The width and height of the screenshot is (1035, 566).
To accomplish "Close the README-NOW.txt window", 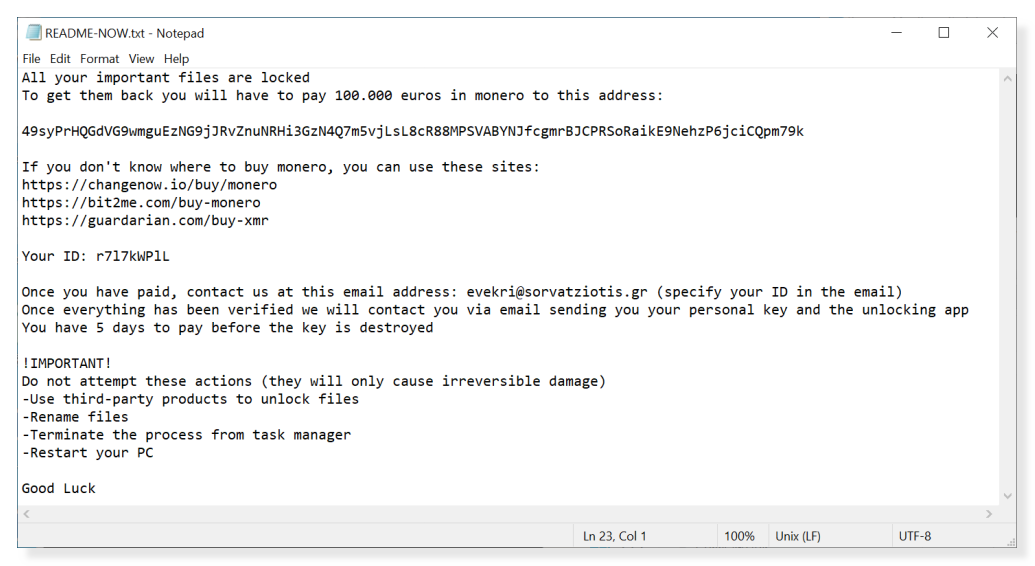I will 992,33.
